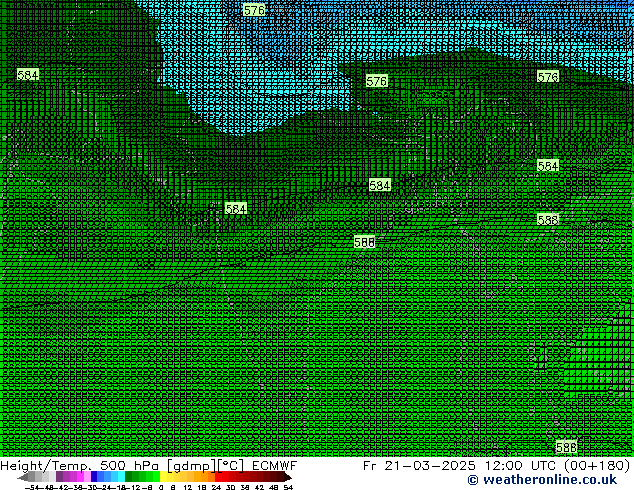Click the grey left arrow end of the legend
The width and height of the screenshot is (634, 490).
pyautogui.click(x=23, y=477)
